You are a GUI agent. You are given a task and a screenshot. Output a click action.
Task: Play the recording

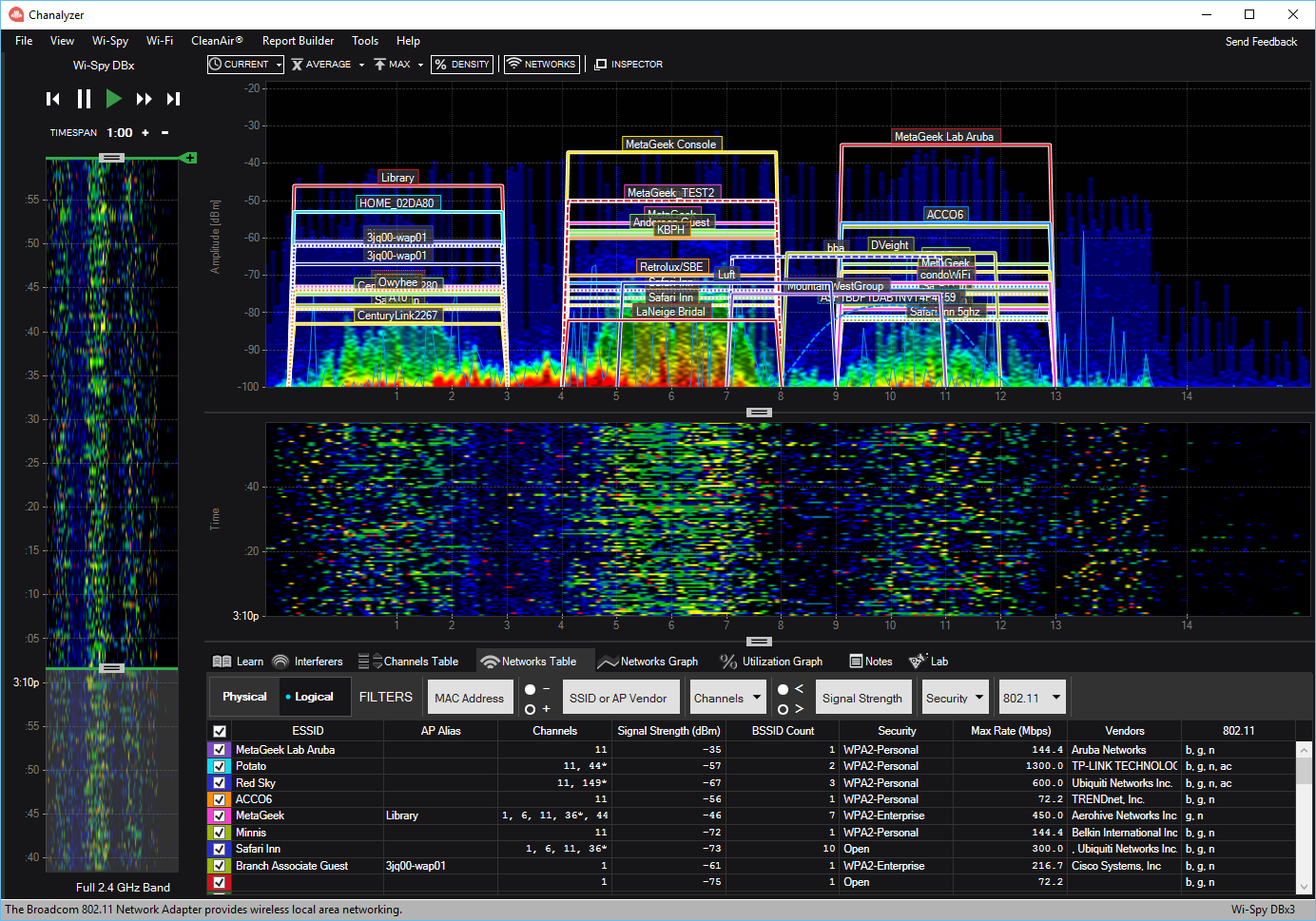114,99
